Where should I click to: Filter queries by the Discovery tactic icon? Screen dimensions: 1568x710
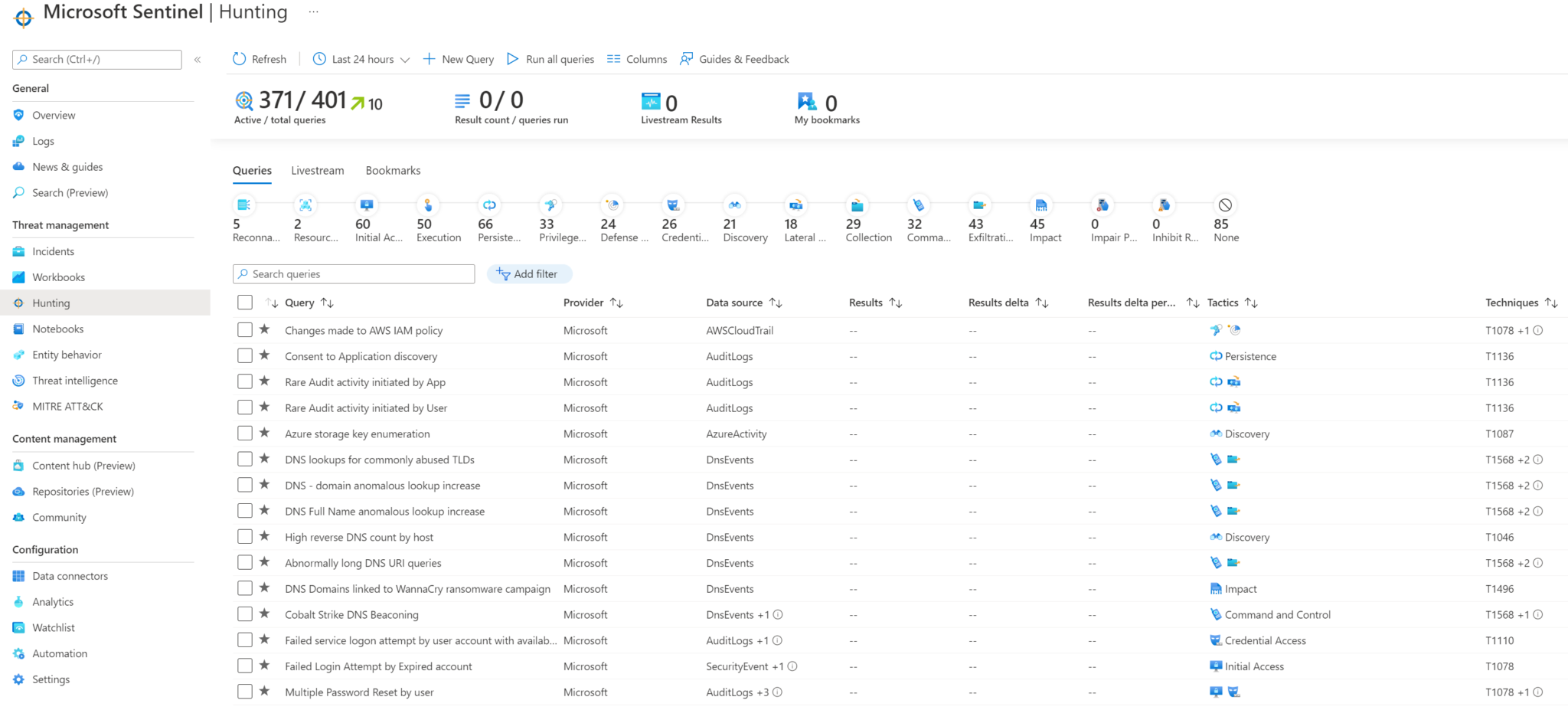pyautogui.click(x=734, y=205)
